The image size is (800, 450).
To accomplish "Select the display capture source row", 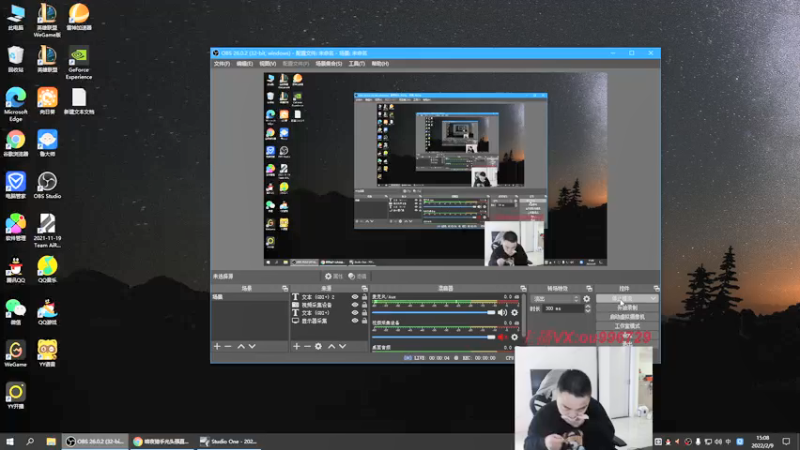I will click(329, 321).
